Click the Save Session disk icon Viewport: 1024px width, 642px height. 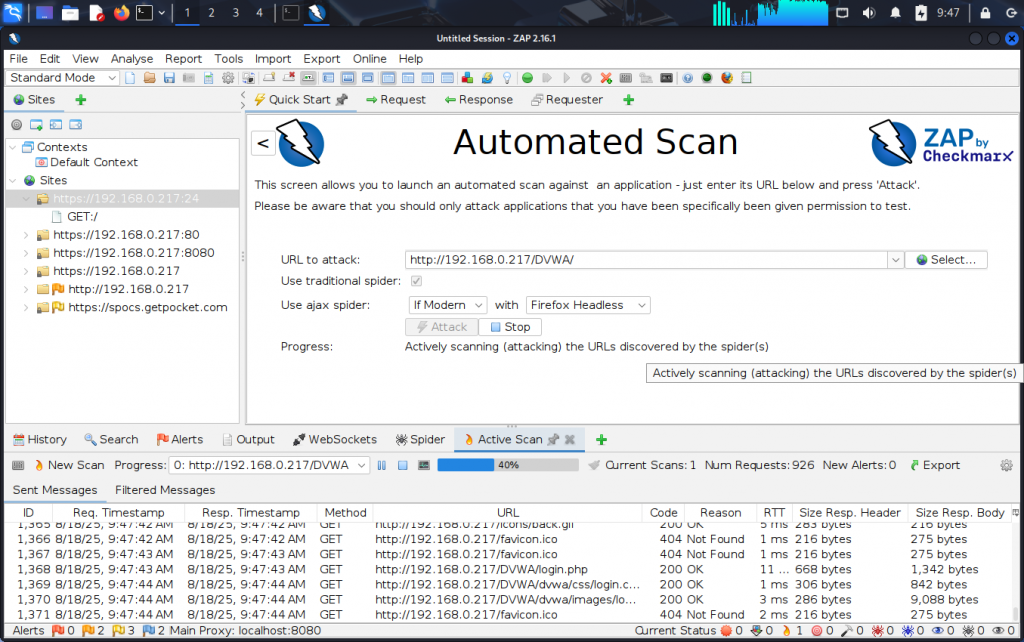[169, 78]
